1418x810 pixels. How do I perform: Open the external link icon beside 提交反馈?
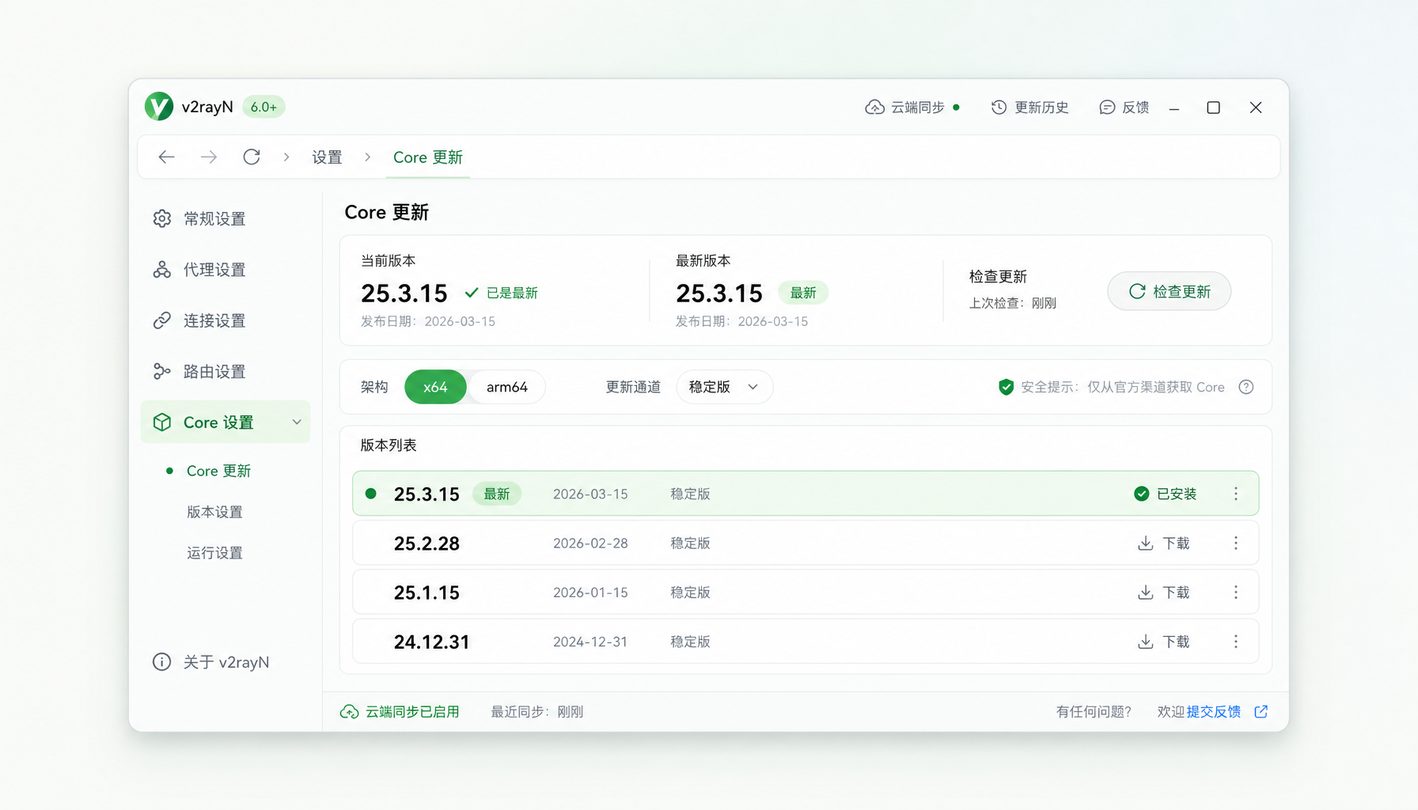click(1261, 712)
